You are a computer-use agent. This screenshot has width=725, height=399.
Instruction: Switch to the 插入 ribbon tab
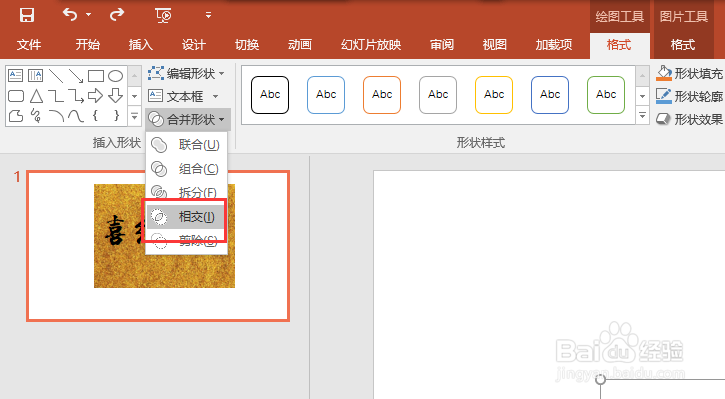pos(141,44)
